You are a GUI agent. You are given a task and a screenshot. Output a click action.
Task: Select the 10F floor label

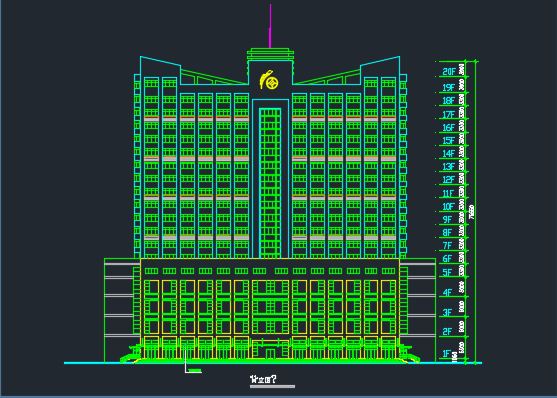tap(449, 206)
